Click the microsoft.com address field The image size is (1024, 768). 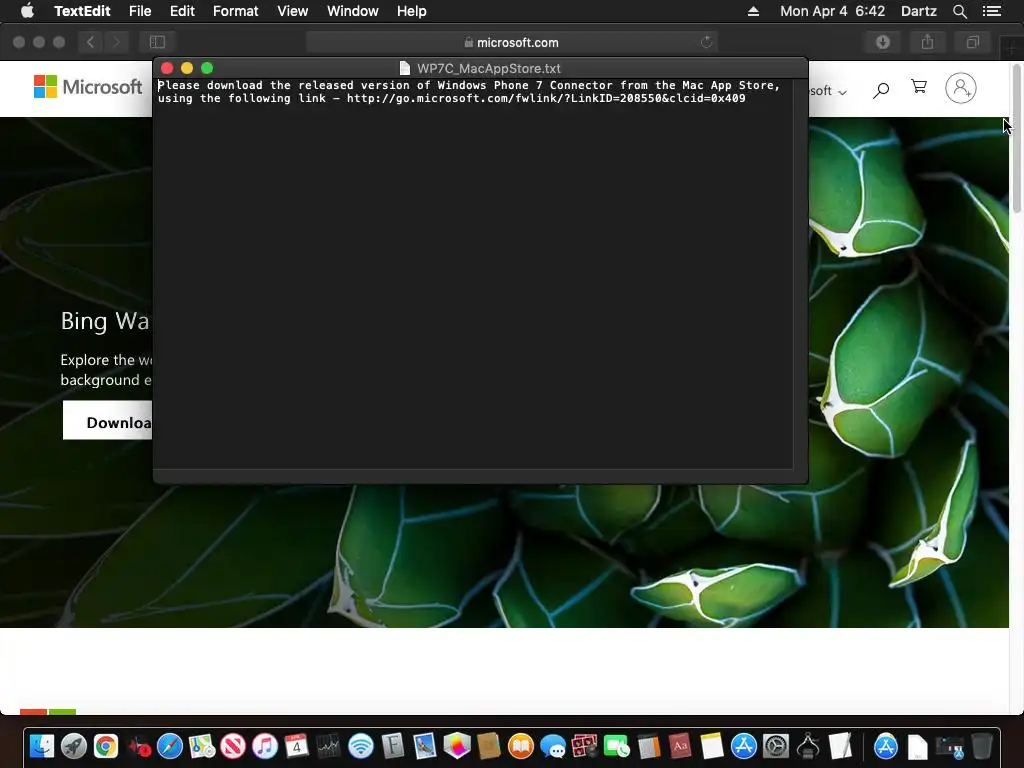point(511,42)
